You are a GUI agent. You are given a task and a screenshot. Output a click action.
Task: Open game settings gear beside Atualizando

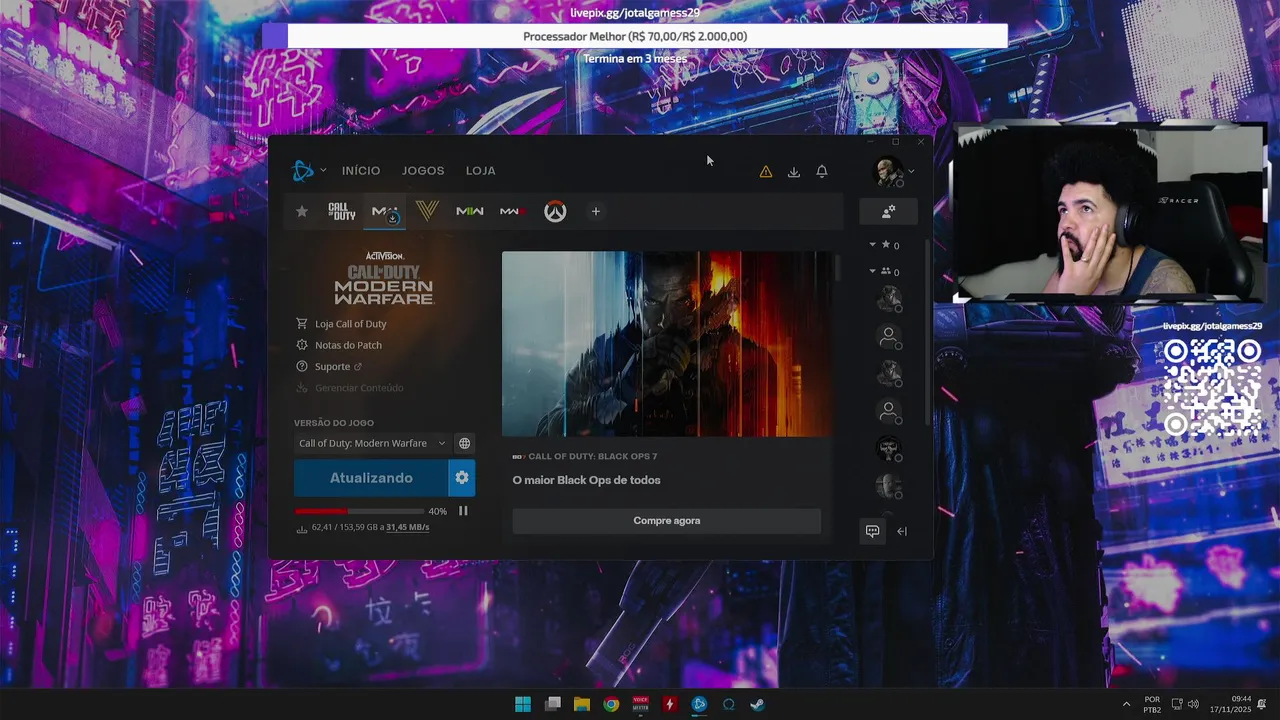click(462, 478)
